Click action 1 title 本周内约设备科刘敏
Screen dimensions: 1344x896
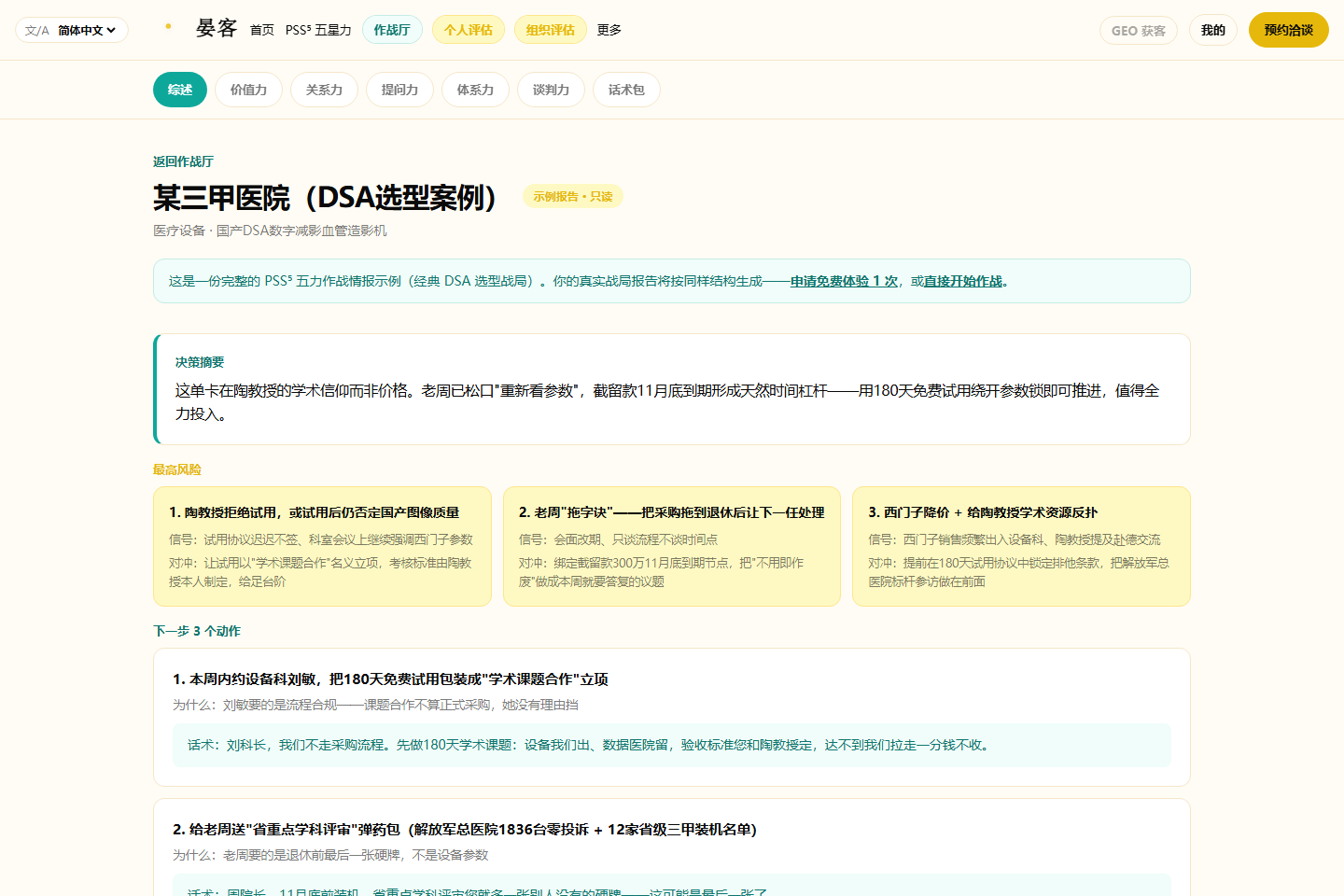coord(390,679)
